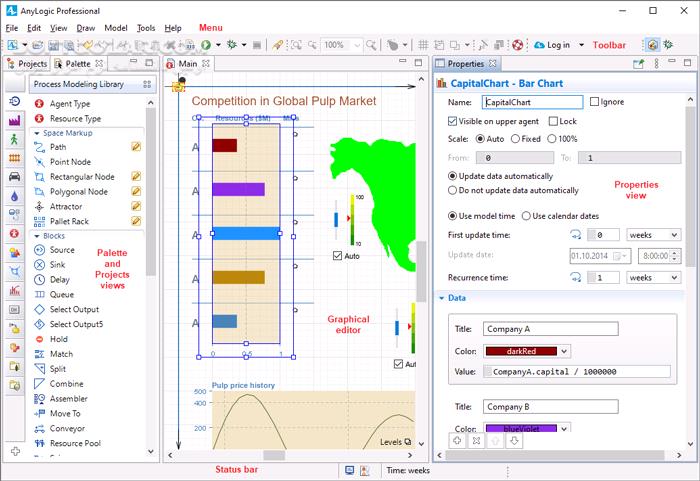Click the Source block in the palette
Viewport: 700px width, 481px height.
[61, 250]
